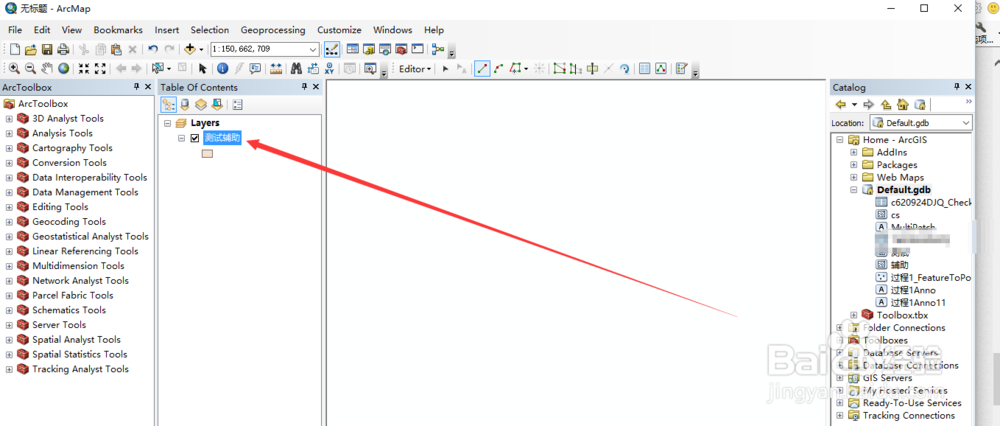Click the Add Data button

190,49
